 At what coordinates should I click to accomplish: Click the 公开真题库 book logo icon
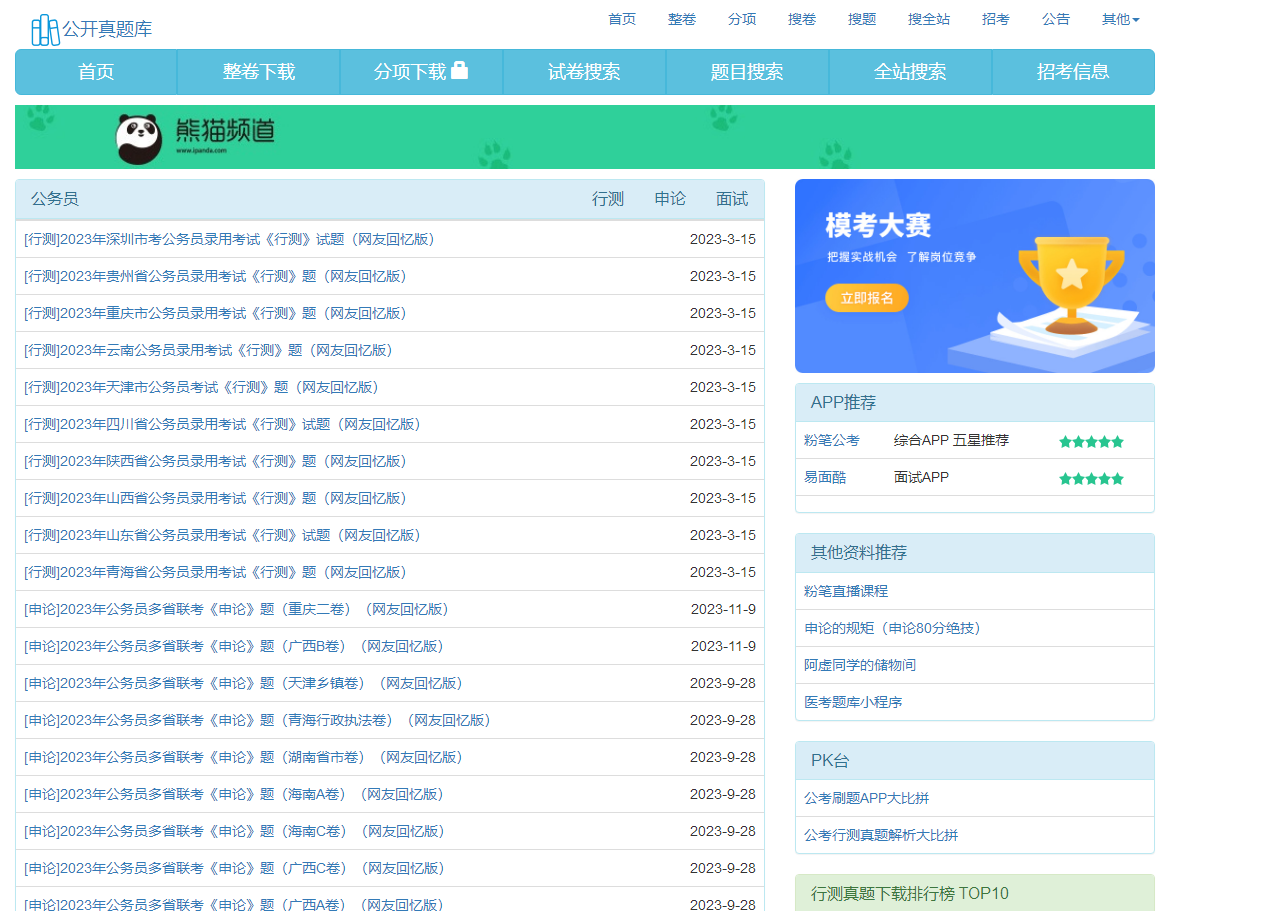pos(43,28)
